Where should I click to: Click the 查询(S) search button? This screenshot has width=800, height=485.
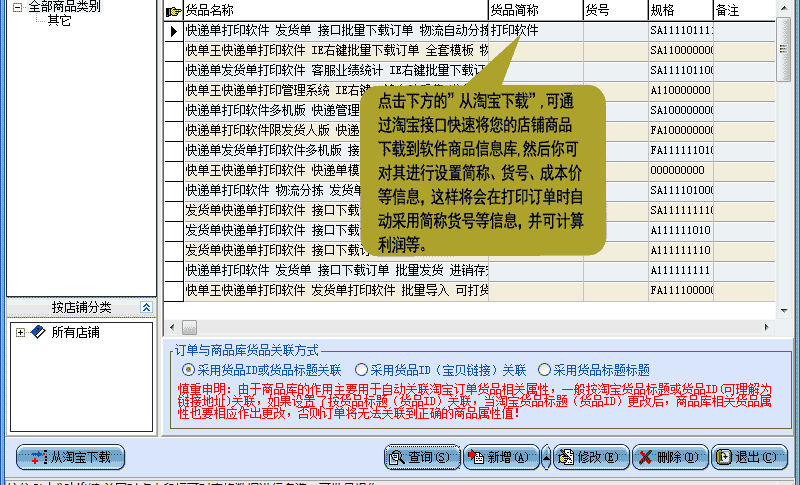pyautogui.click(x=422, y=457)
